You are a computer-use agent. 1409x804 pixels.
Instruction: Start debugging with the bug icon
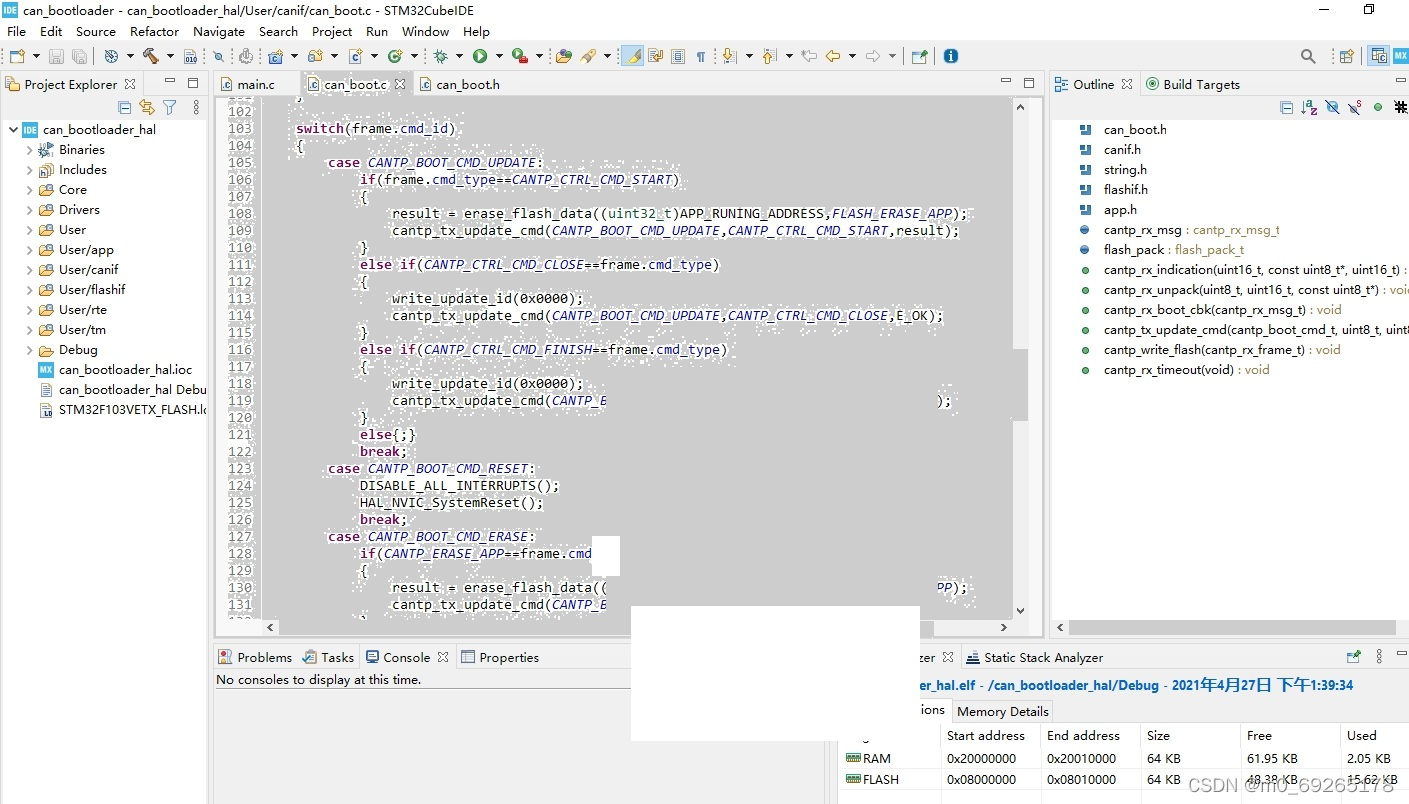coord(440,56)
